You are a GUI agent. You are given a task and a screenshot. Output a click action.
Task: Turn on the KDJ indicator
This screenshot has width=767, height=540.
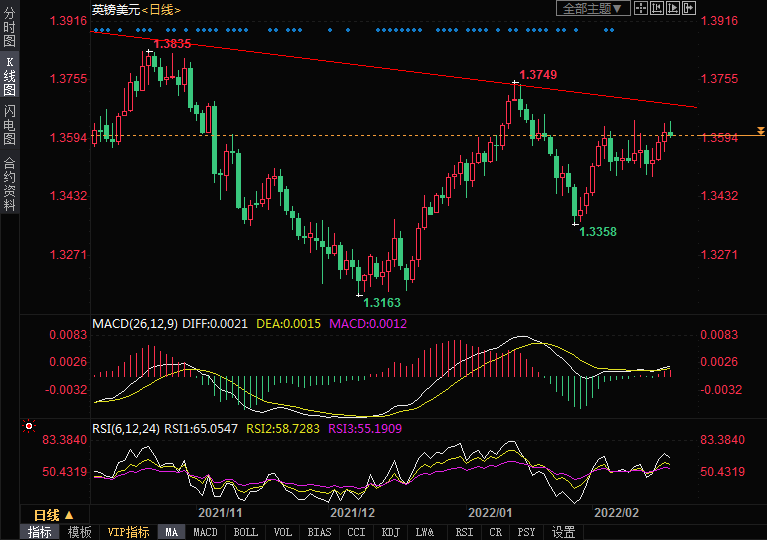(388, 532)
